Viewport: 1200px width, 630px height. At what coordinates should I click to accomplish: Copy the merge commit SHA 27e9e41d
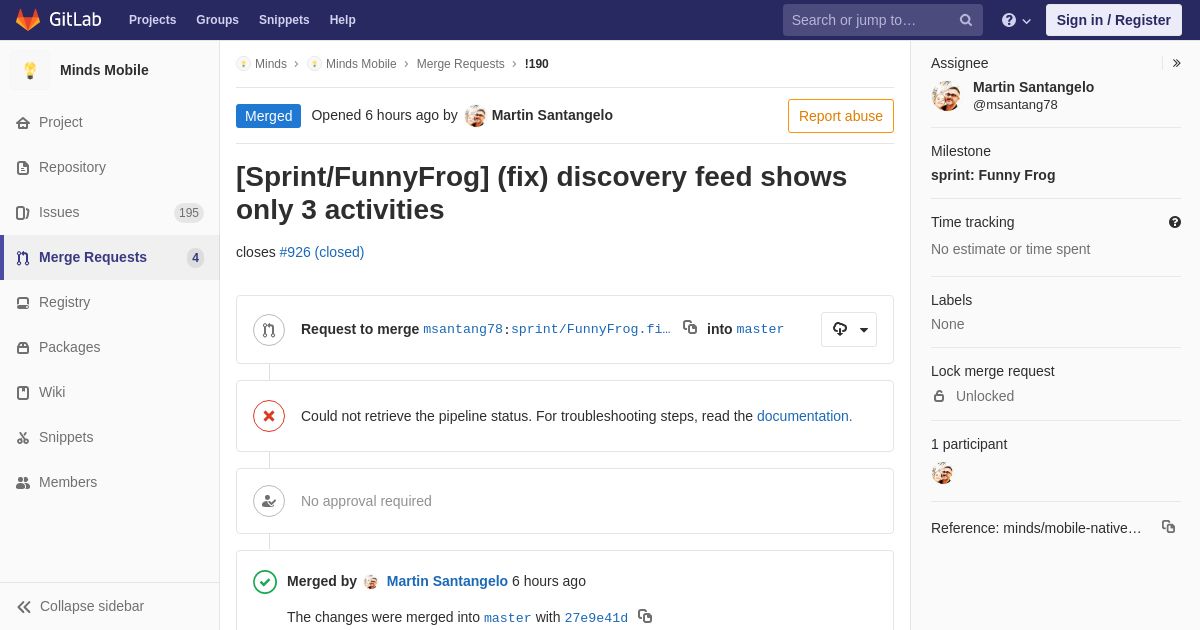coord(645,616)
